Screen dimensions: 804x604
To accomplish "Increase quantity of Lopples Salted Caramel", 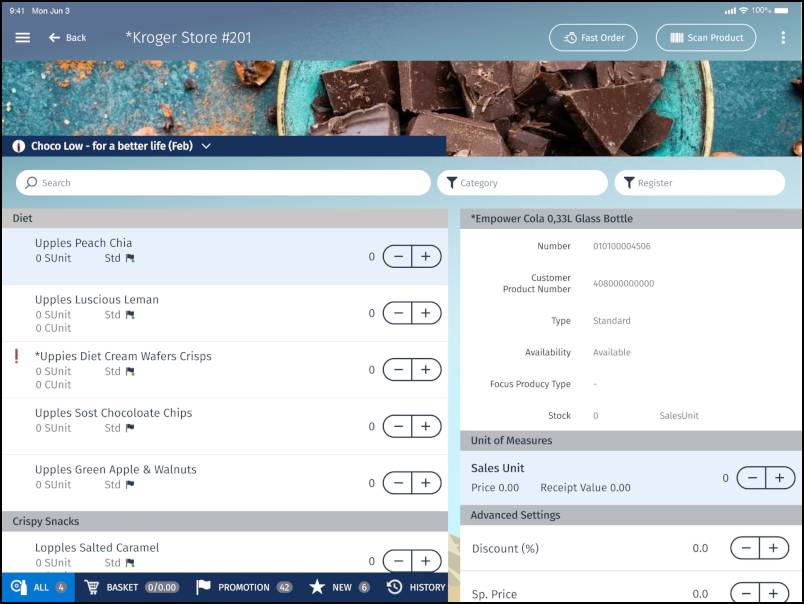I will 426,561.
